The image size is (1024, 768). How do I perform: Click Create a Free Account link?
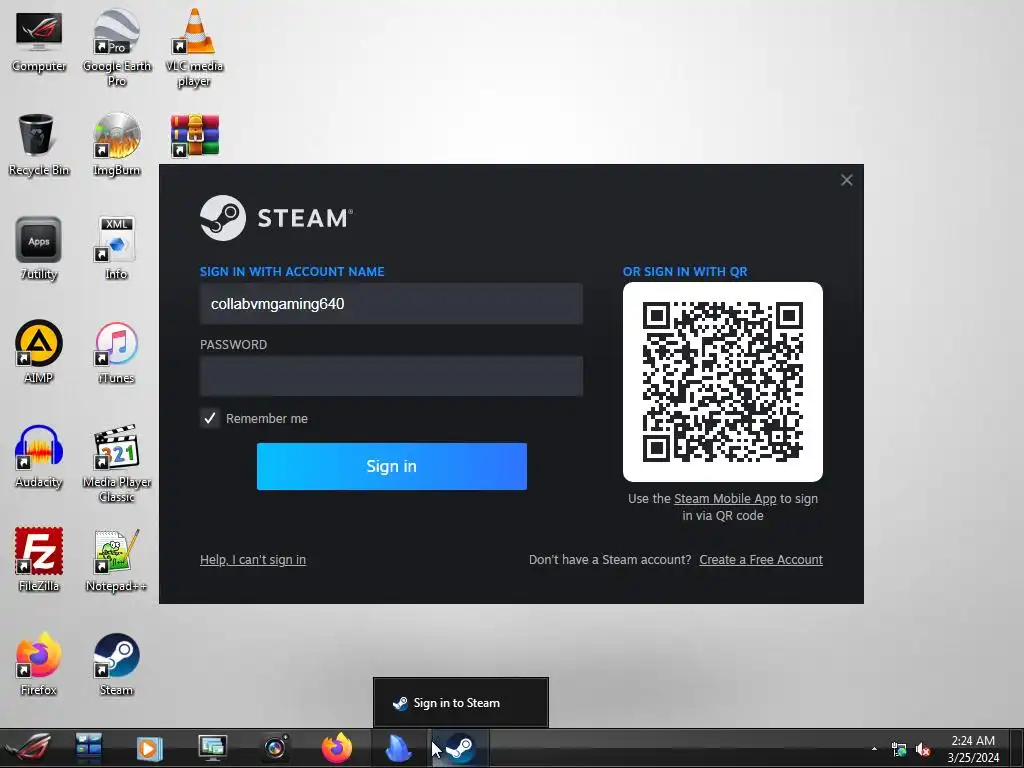[x=761, y=560]
